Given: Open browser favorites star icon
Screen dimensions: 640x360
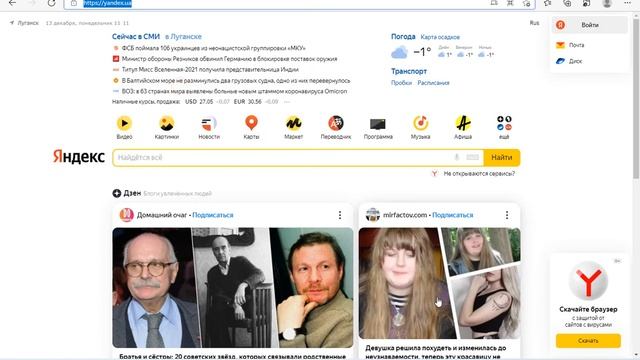Looking at the screenshot, I should [x=547, y=3].
